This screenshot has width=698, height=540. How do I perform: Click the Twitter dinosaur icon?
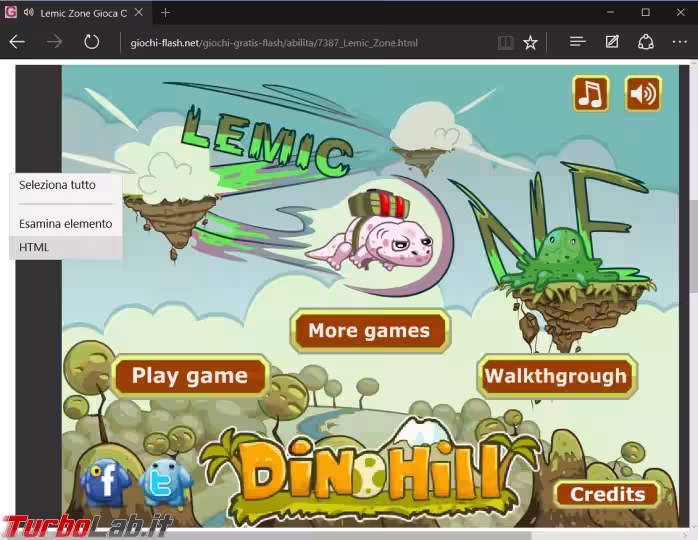click(164, 483)
